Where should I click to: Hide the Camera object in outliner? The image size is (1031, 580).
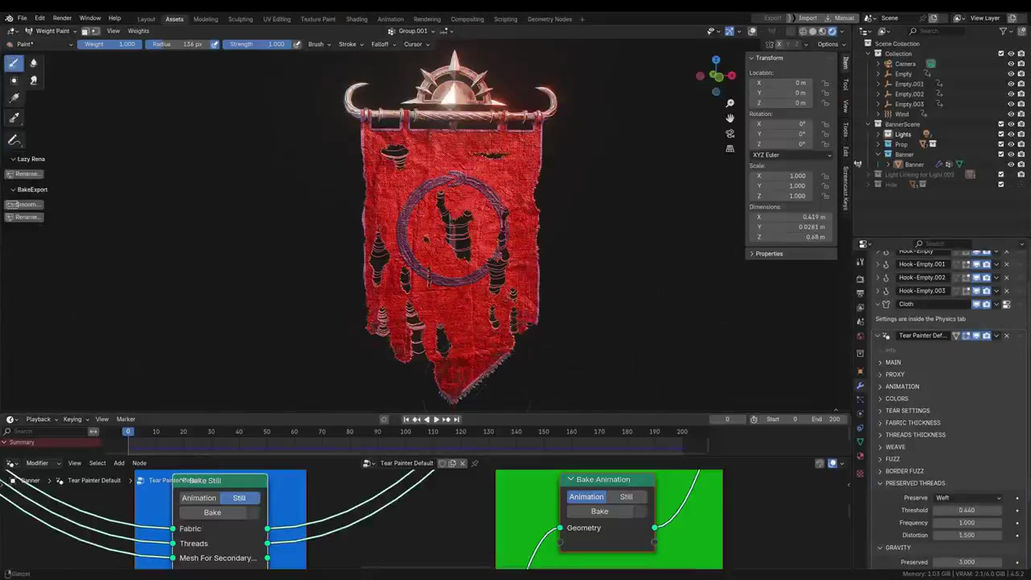click(1011, 64)
